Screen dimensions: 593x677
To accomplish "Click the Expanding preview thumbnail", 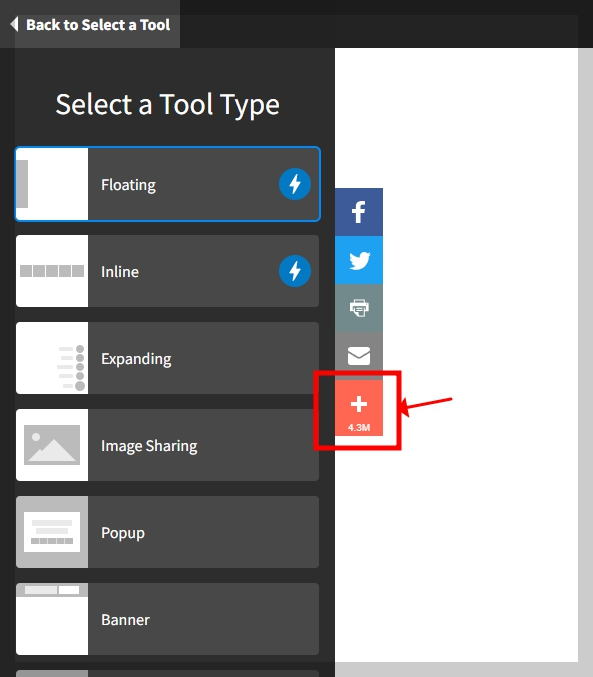I will 52,358.
